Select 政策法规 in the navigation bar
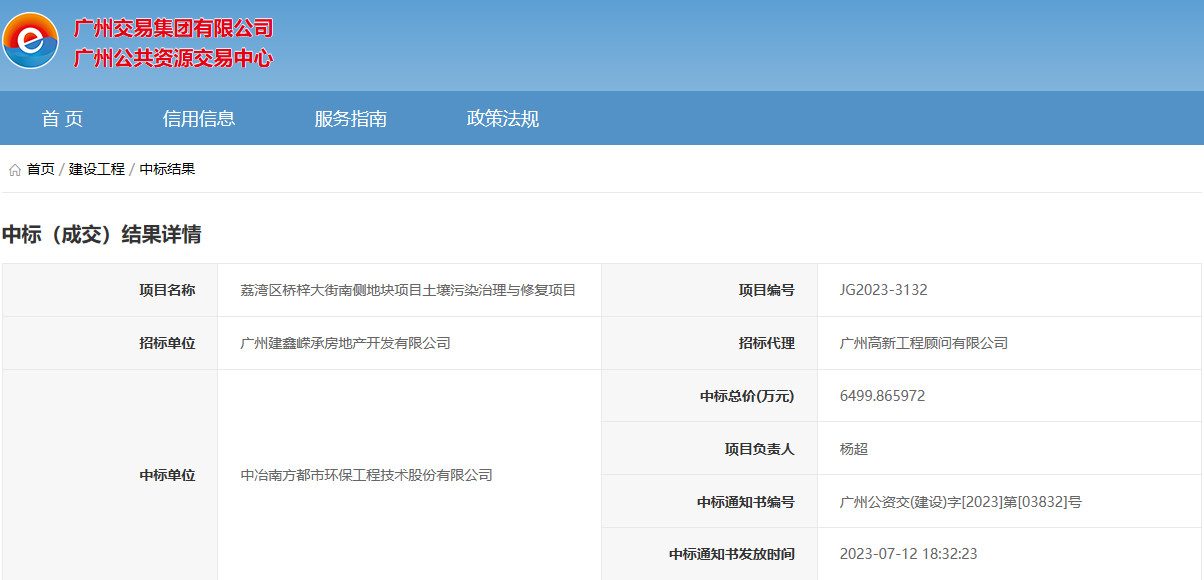1204x580 pixels. click(x=502, y=119)
